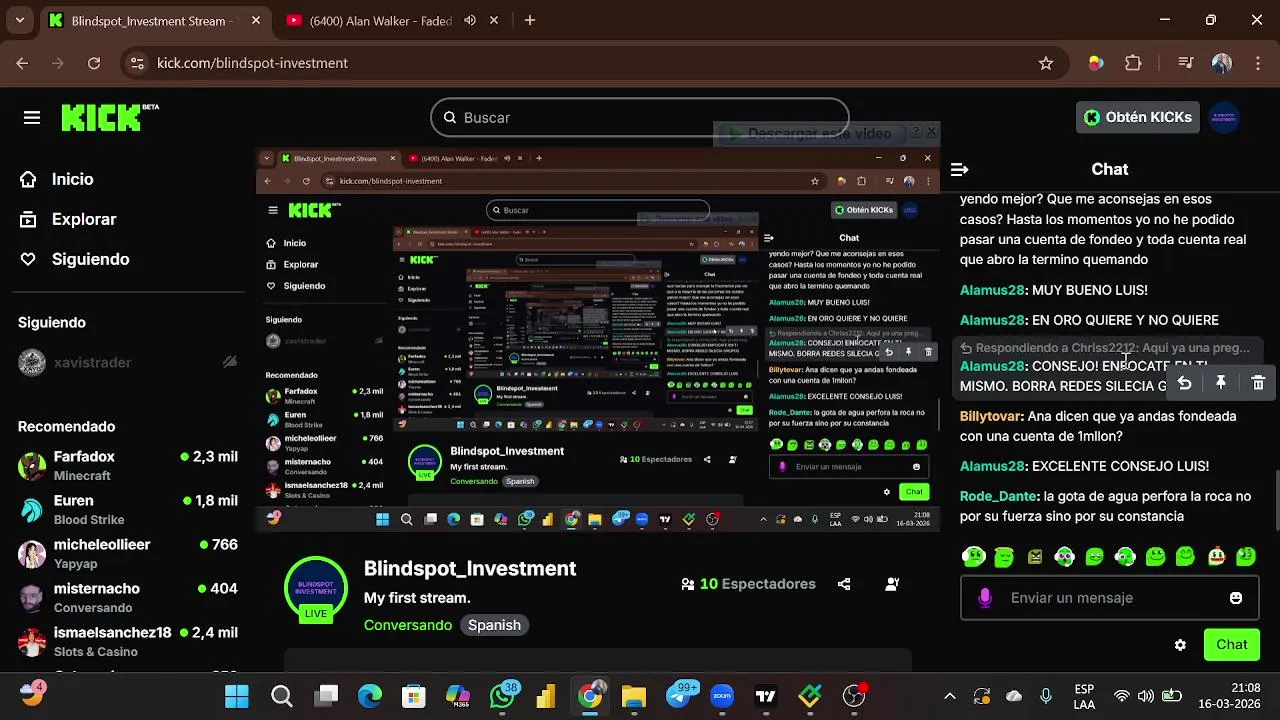Open the browser extensions puzzle icon
Viewport: 1280px width, 720px height.
coord(1133,63)
